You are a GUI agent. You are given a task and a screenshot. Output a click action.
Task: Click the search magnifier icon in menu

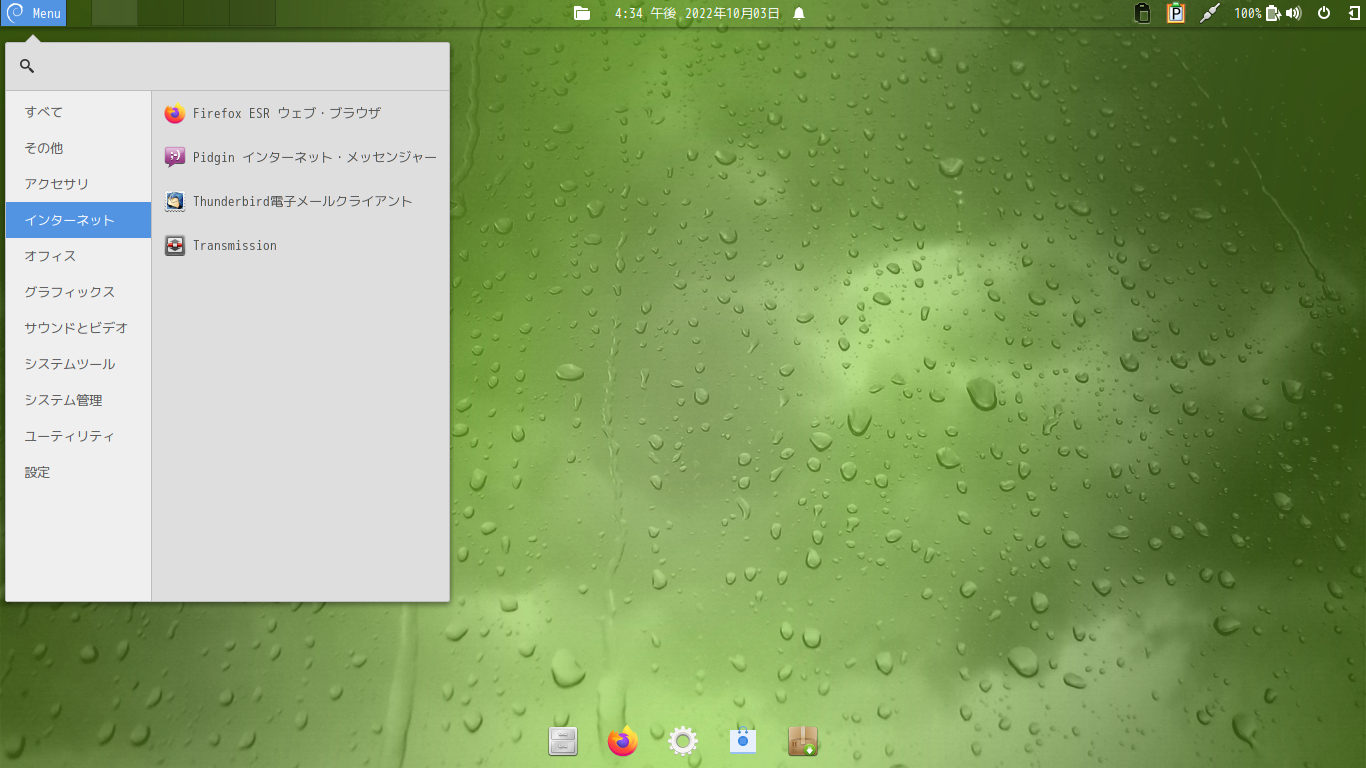tap(27, 66)
